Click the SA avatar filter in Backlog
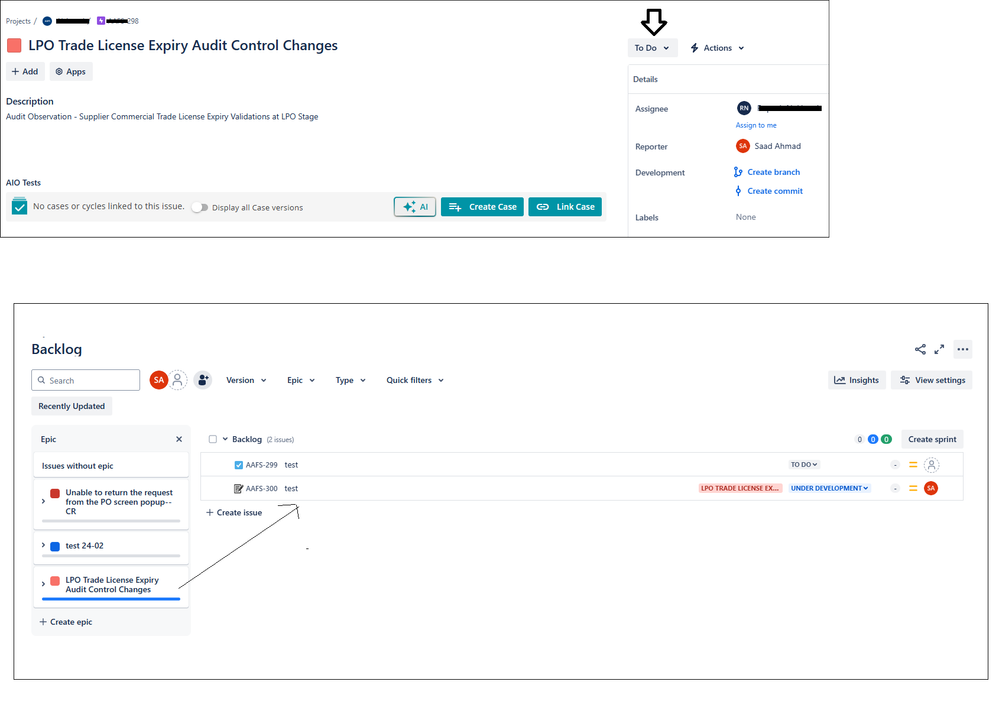This screenshot has width=999, height=708. [x=159, y=380]
